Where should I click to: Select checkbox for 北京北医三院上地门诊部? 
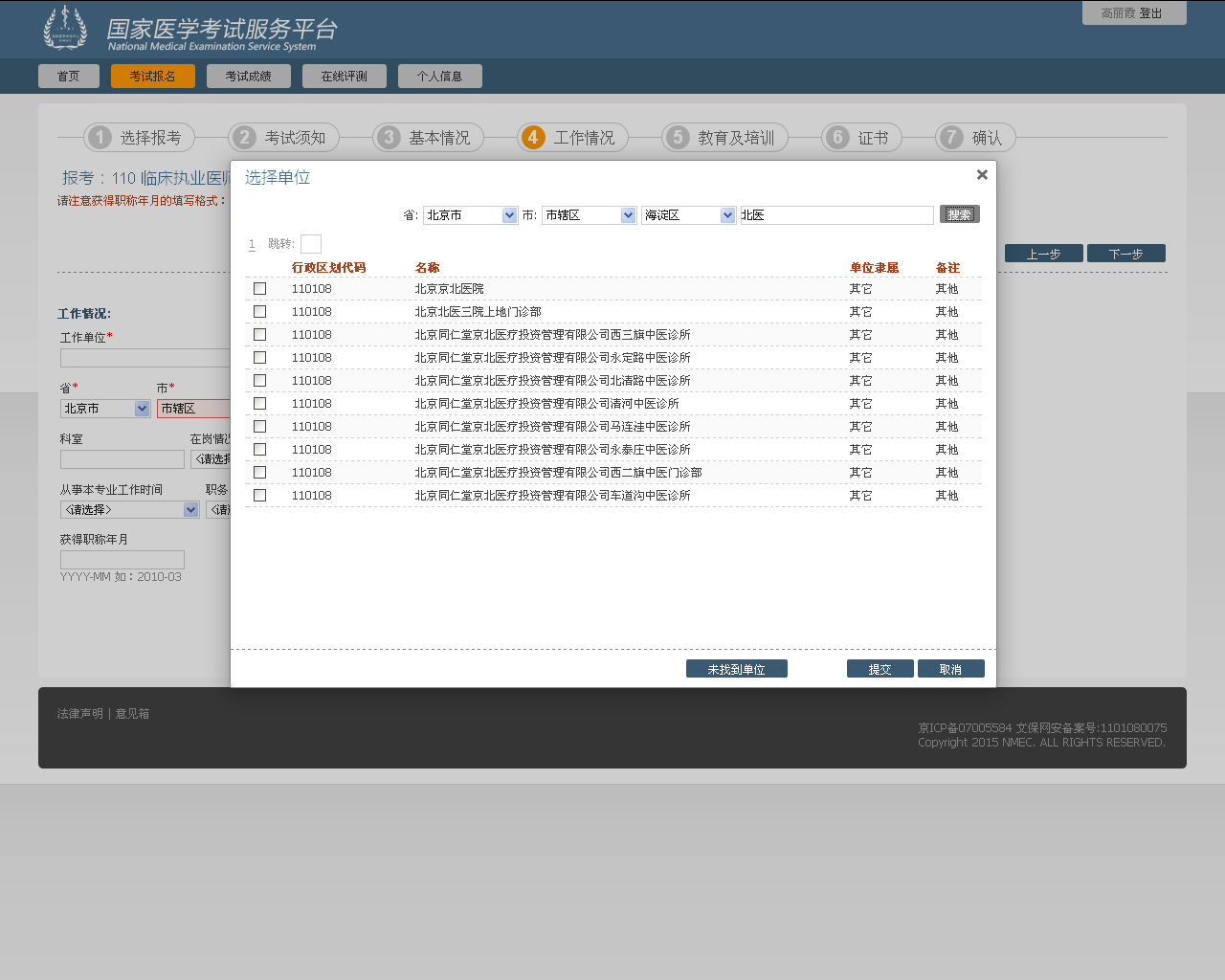[259, 312]
